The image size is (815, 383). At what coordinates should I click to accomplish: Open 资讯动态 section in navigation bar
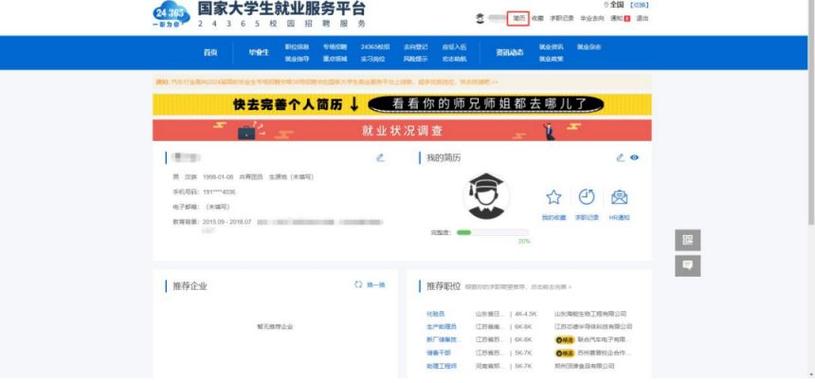click(509, 52)
